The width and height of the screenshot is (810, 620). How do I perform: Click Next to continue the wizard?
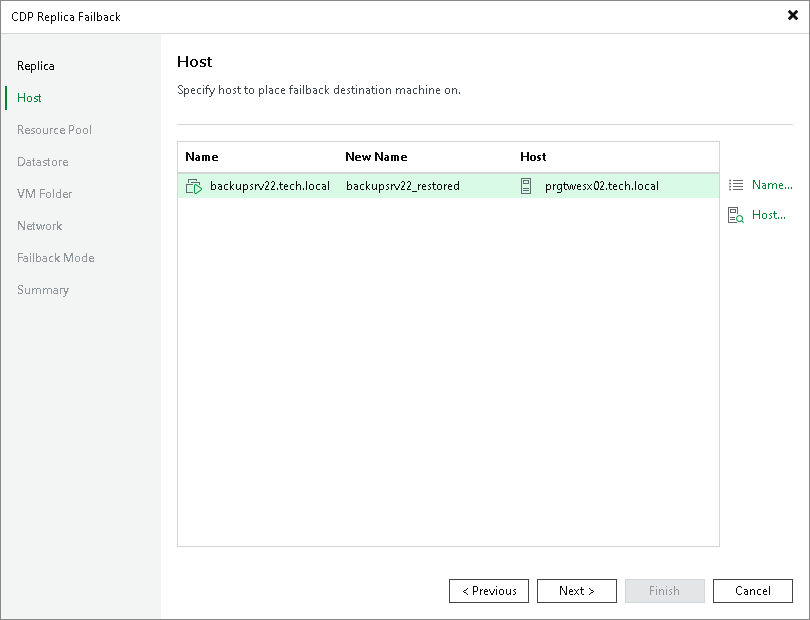577,590
